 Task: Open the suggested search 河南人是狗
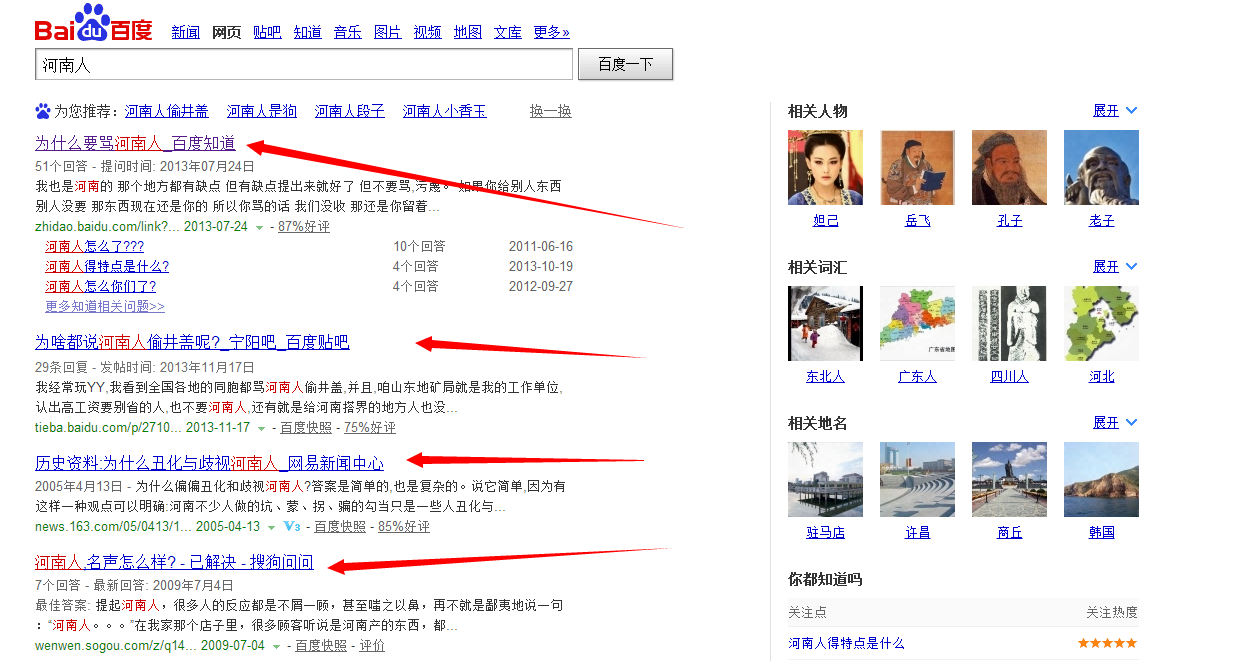coord(262,111)
